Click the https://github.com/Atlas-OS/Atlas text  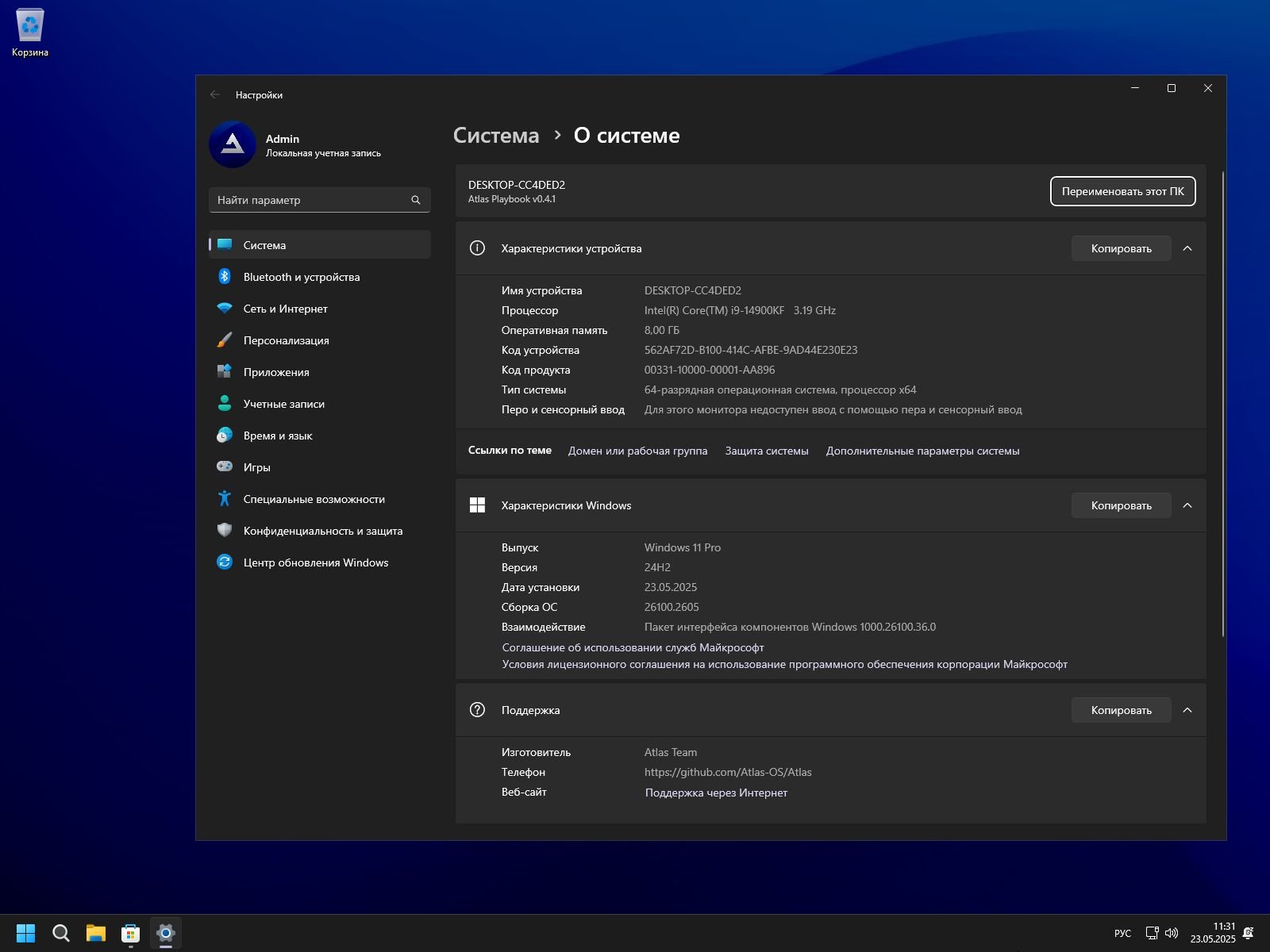[x=728, y=772]
